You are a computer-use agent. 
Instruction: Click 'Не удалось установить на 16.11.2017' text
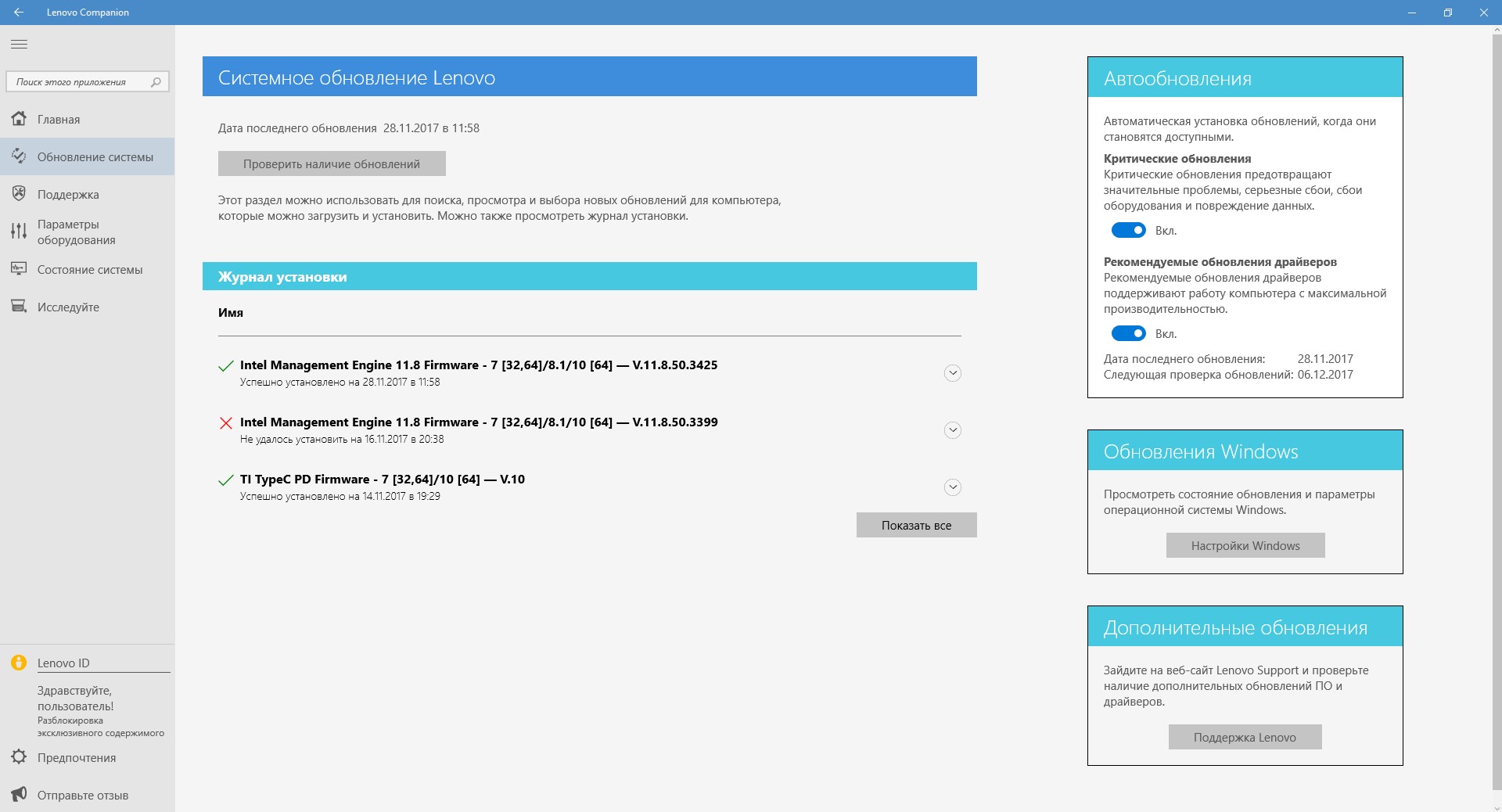pyautogui.click(x=342, y=440)
